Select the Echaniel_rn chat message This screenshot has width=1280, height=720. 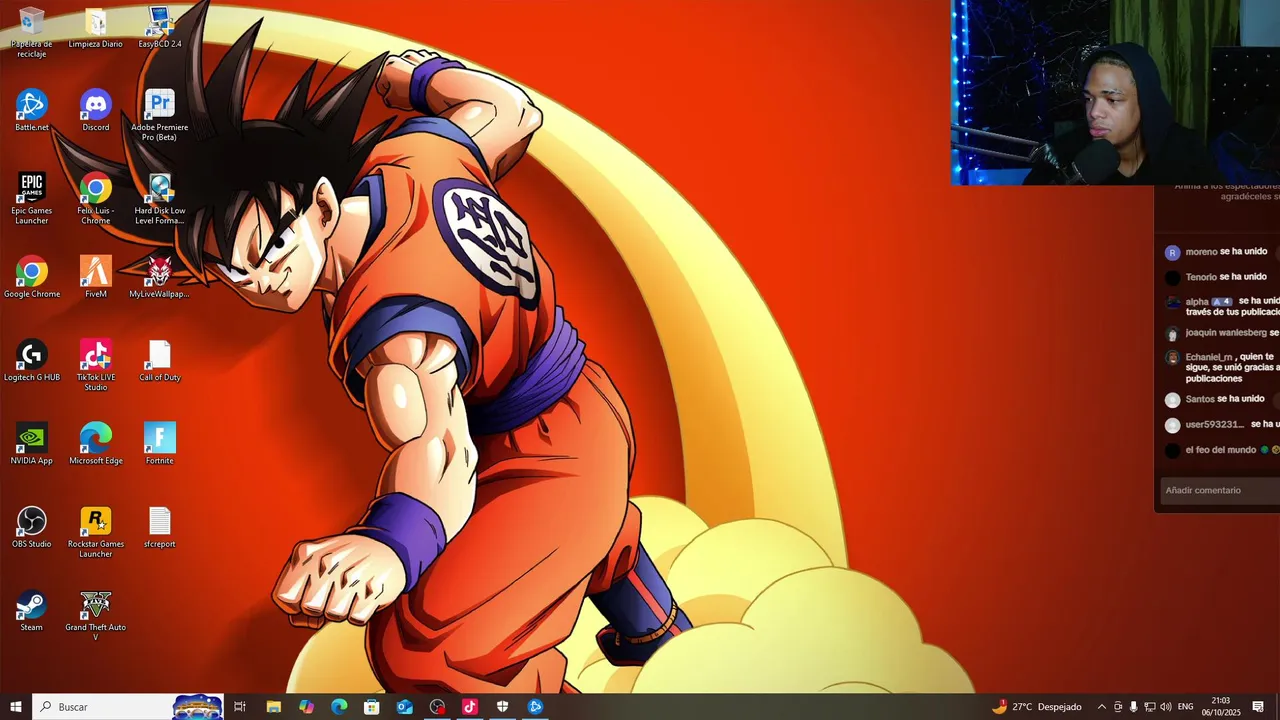coord(1222,367)
